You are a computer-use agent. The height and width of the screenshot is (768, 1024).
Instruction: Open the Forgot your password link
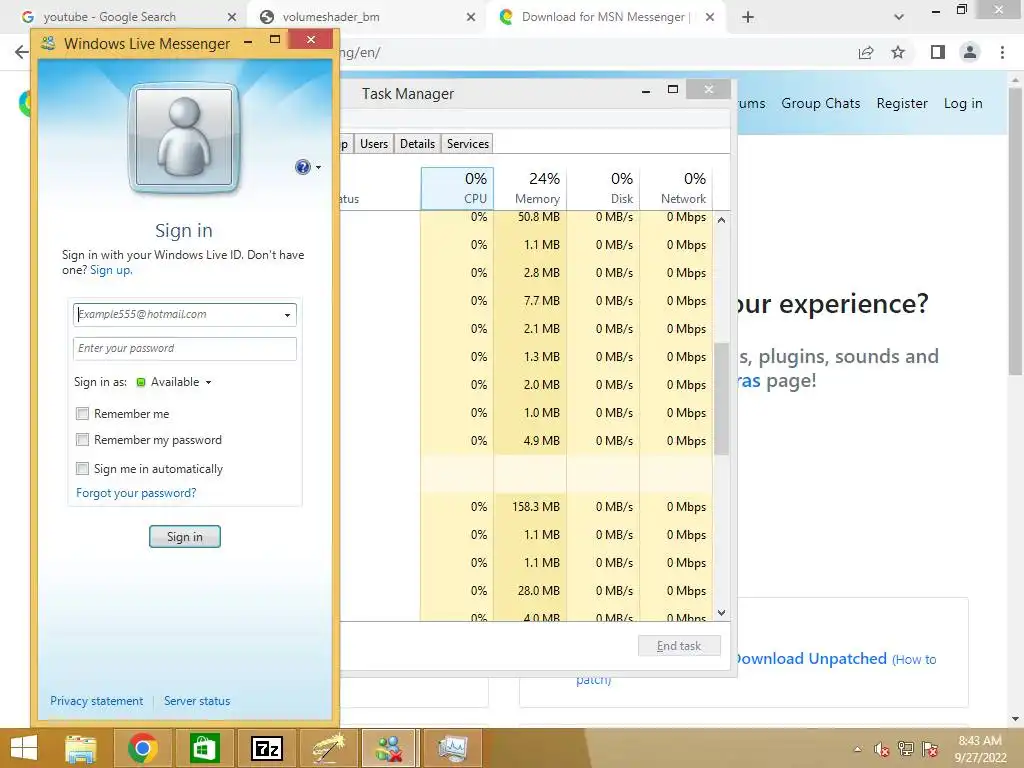click(x=136, y=493)
